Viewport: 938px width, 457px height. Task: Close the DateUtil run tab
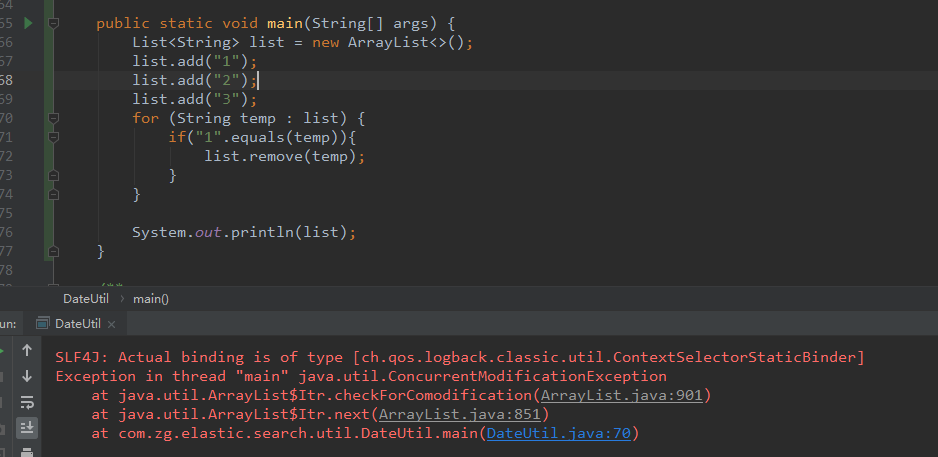[111, 324]
